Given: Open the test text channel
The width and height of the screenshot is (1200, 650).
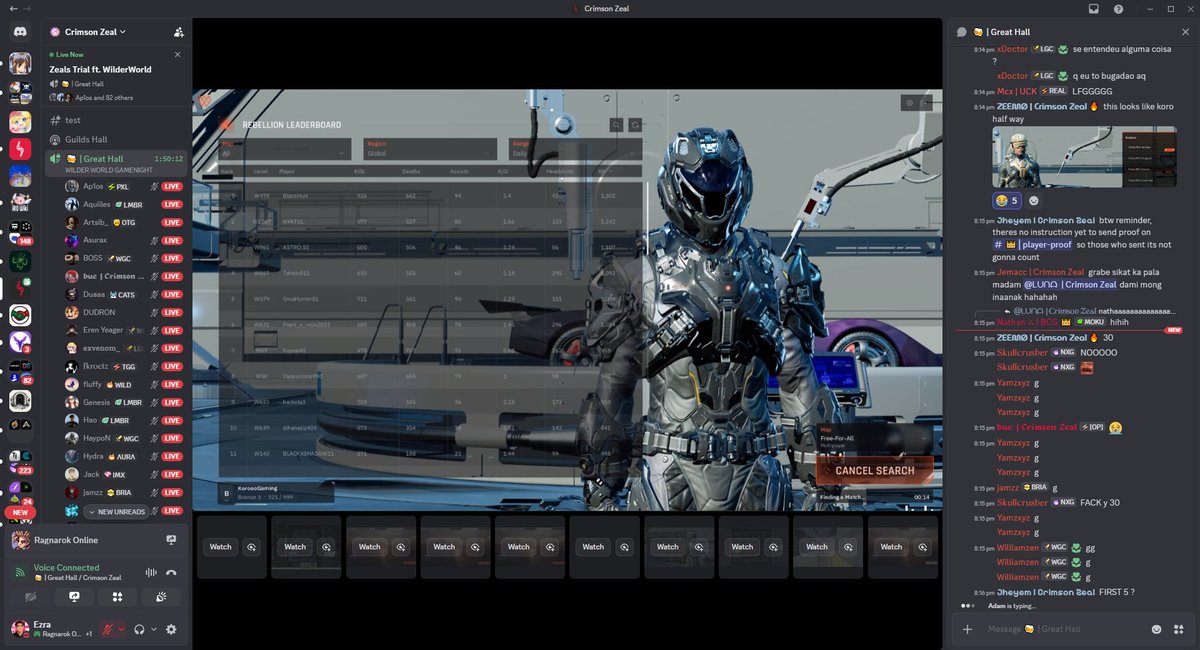Looking at the screenshot, I should coord(115,120).
